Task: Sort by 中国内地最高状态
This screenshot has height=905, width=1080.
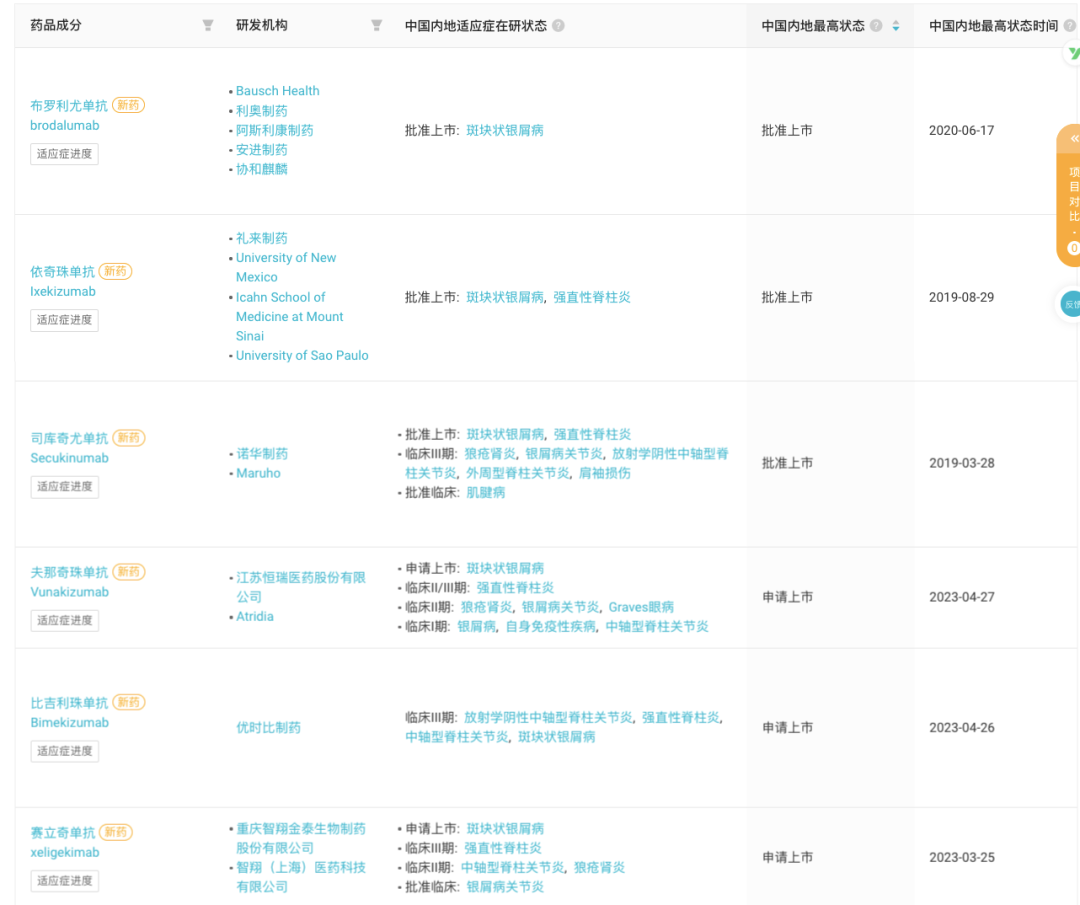Action: tap(895, 25)
